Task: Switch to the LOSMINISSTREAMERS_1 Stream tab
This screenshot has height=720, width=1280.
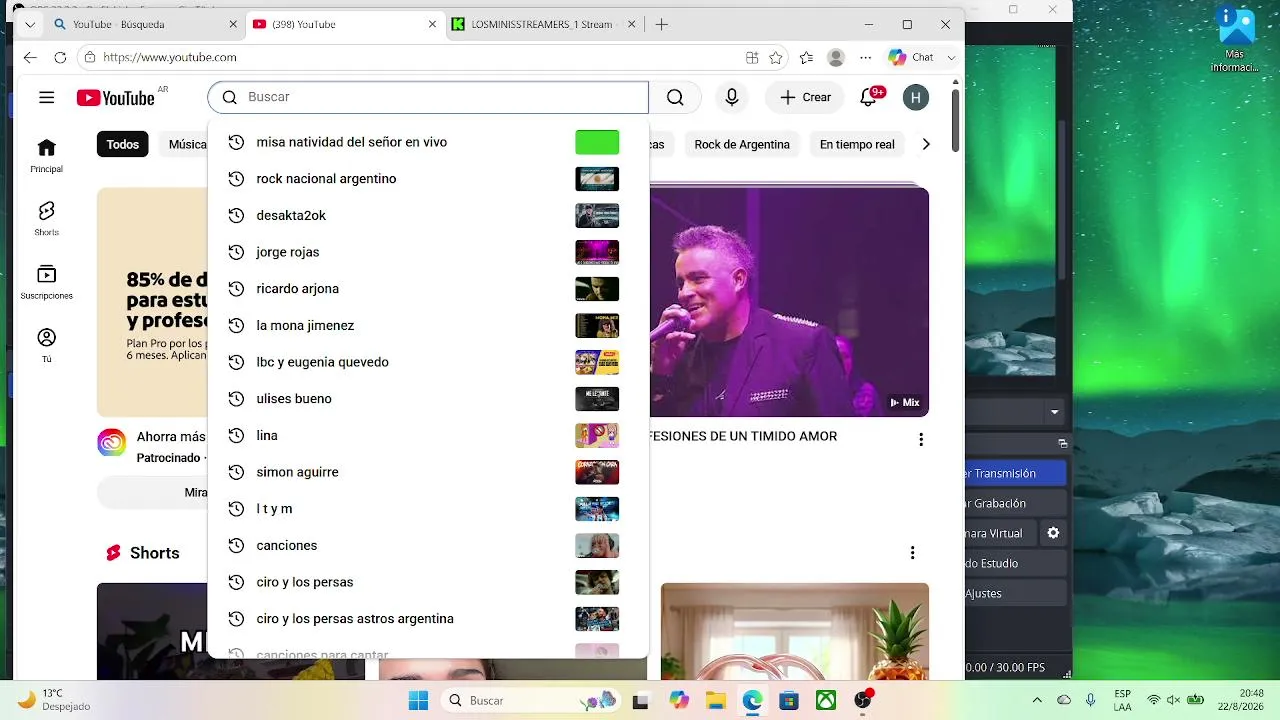Action: click(x=542, y=24)
